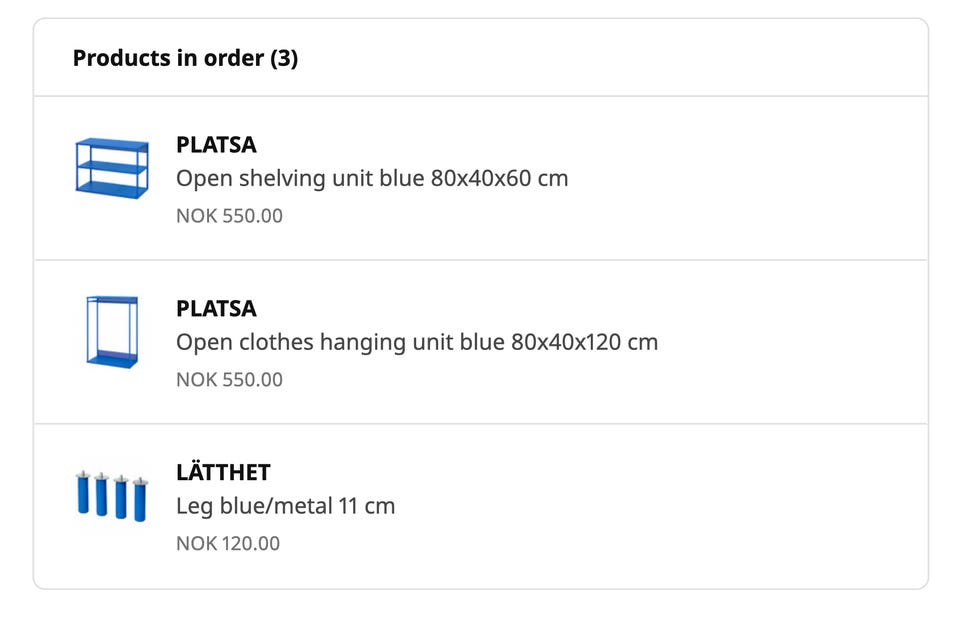The width and height of the screenshot is (960, 617).
Task: Select the clothes hanging unit product row
Action: pos(481,342)
